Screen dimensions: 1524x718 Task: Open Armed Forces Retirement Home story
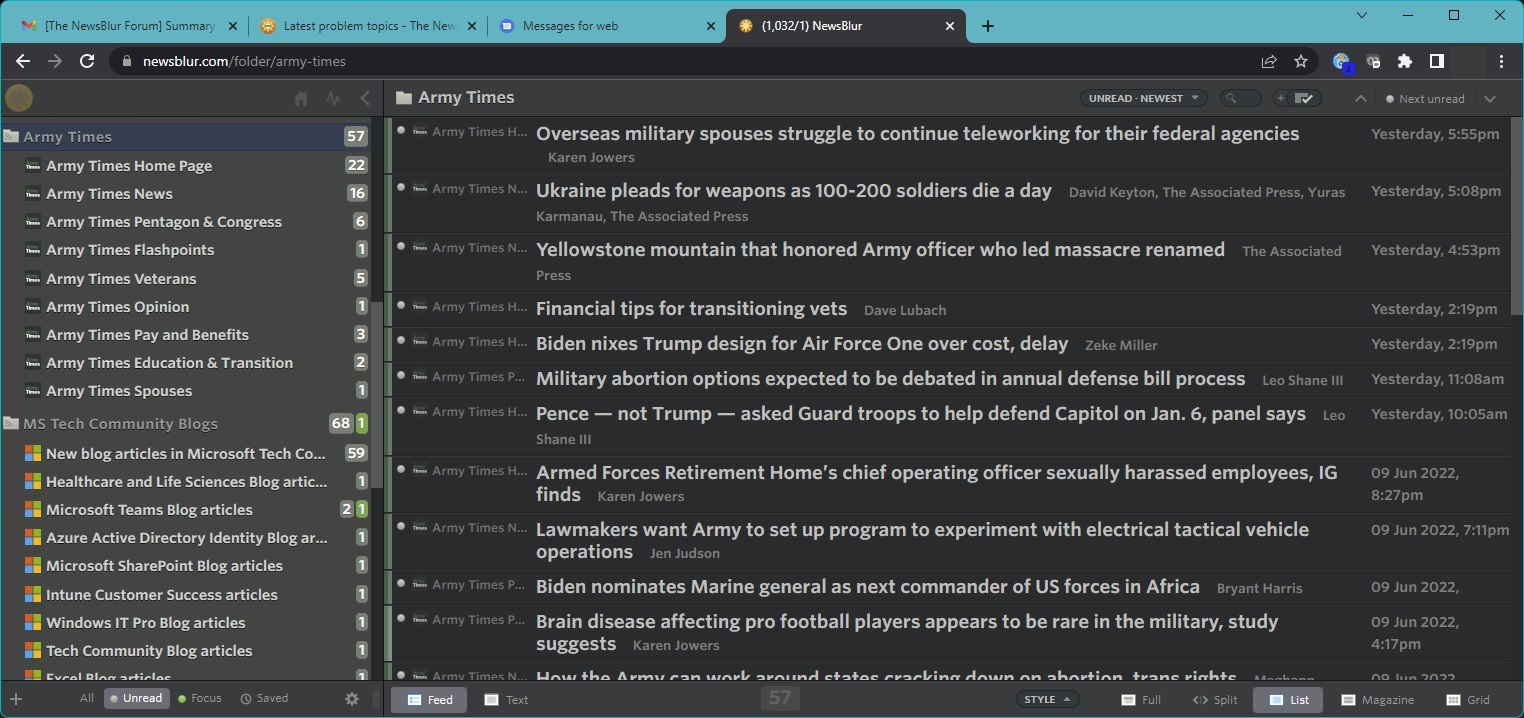(x=936, y=483)
